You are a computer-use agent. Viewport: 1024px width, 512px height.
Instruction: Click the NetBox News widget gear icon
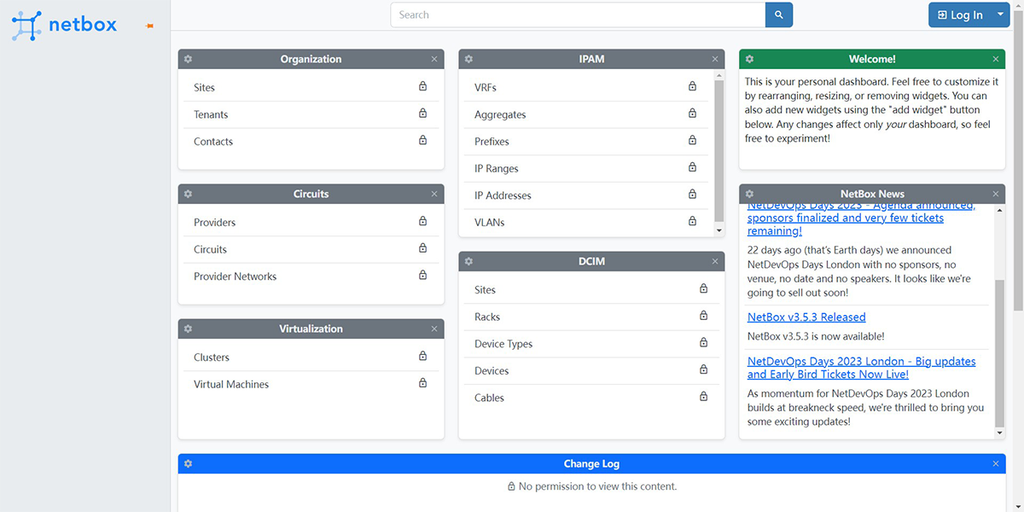coord(750,194)
